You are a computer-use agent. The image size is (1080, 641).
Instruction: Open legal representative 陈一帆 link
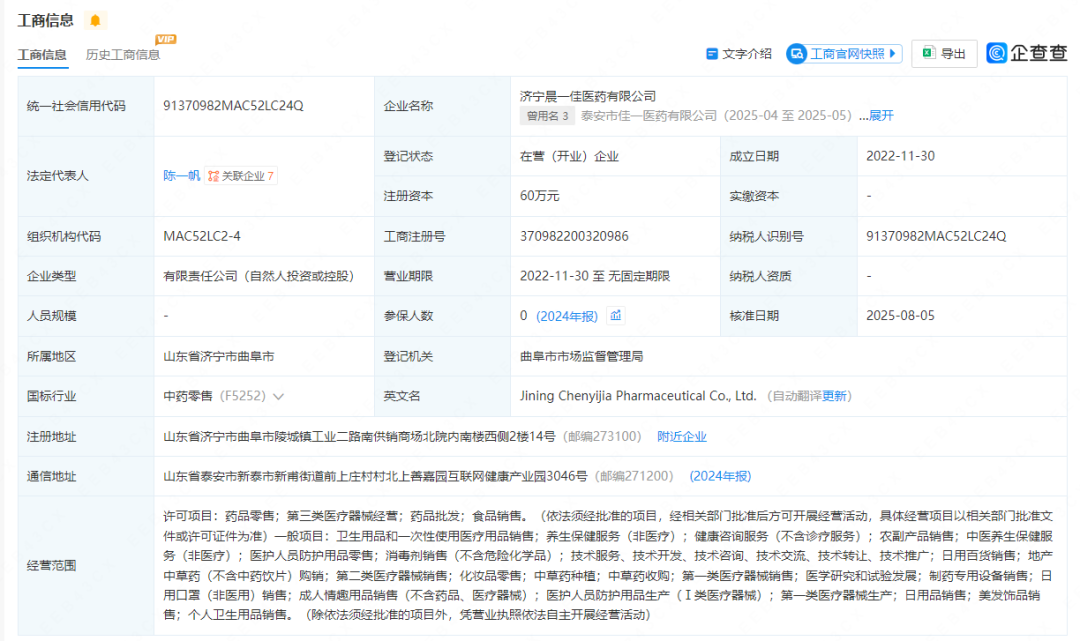(x=181, y=176)
